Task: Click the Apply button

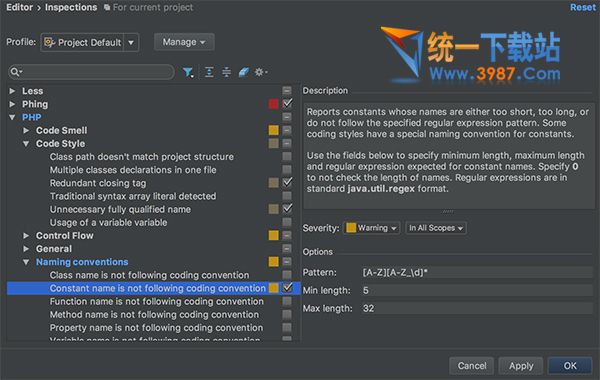Action: click(x=521, y=366)
